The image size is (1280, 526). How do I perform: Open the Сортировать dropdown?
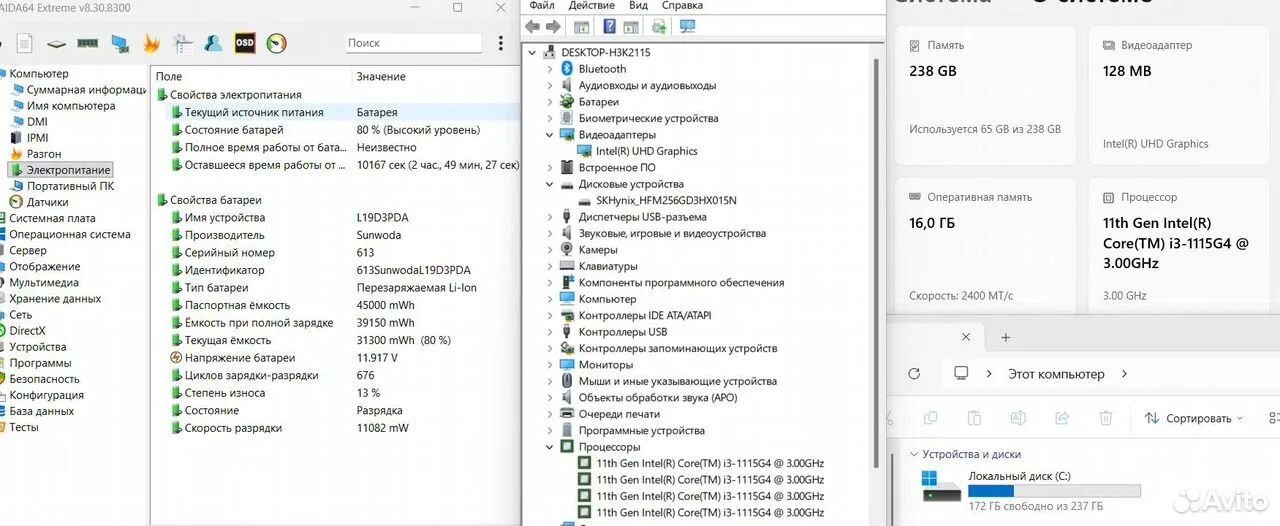1194,418
